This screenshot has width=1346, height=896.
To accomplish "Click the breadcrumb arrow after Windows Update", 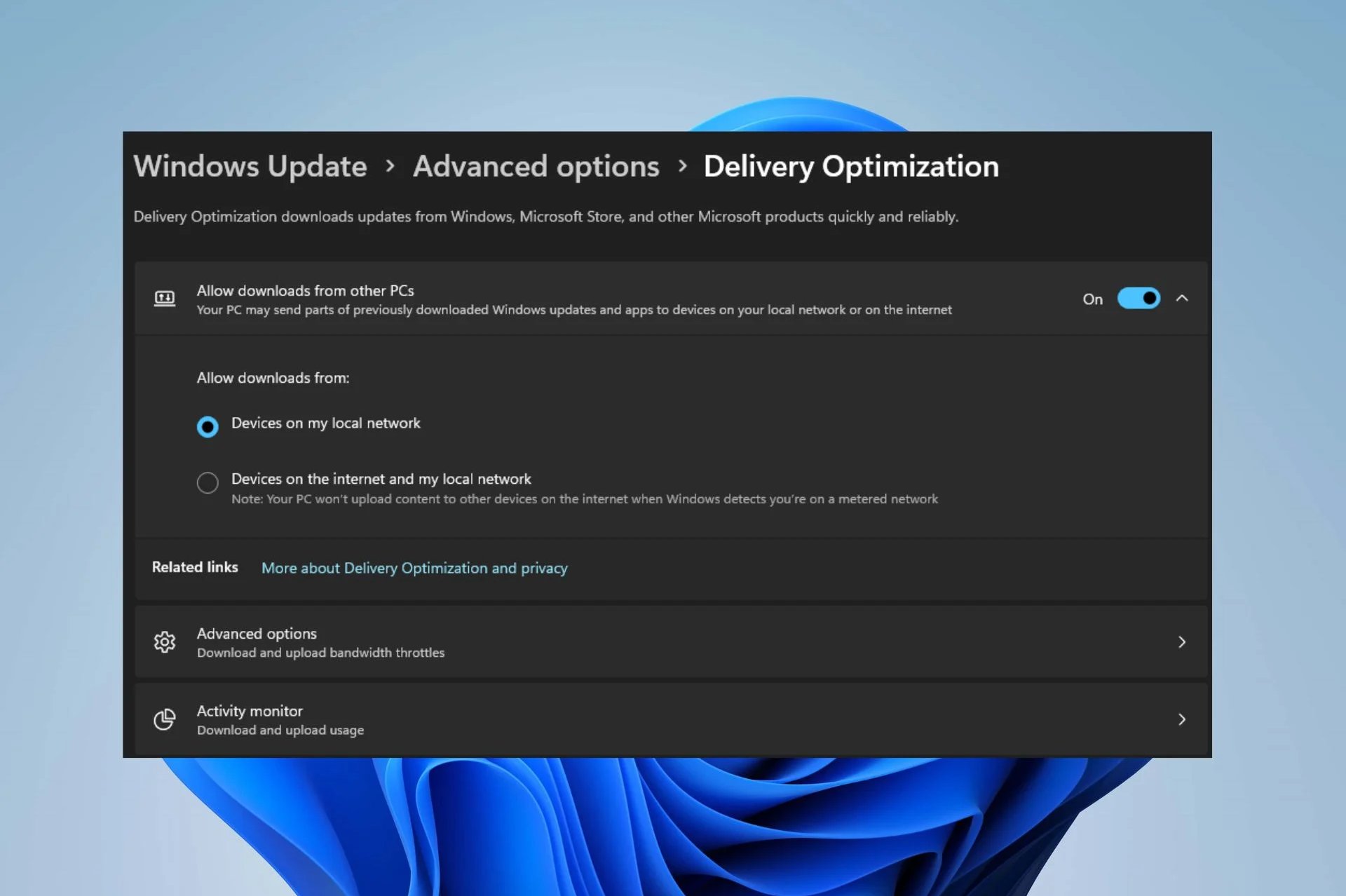I will (x=390, y=166).
